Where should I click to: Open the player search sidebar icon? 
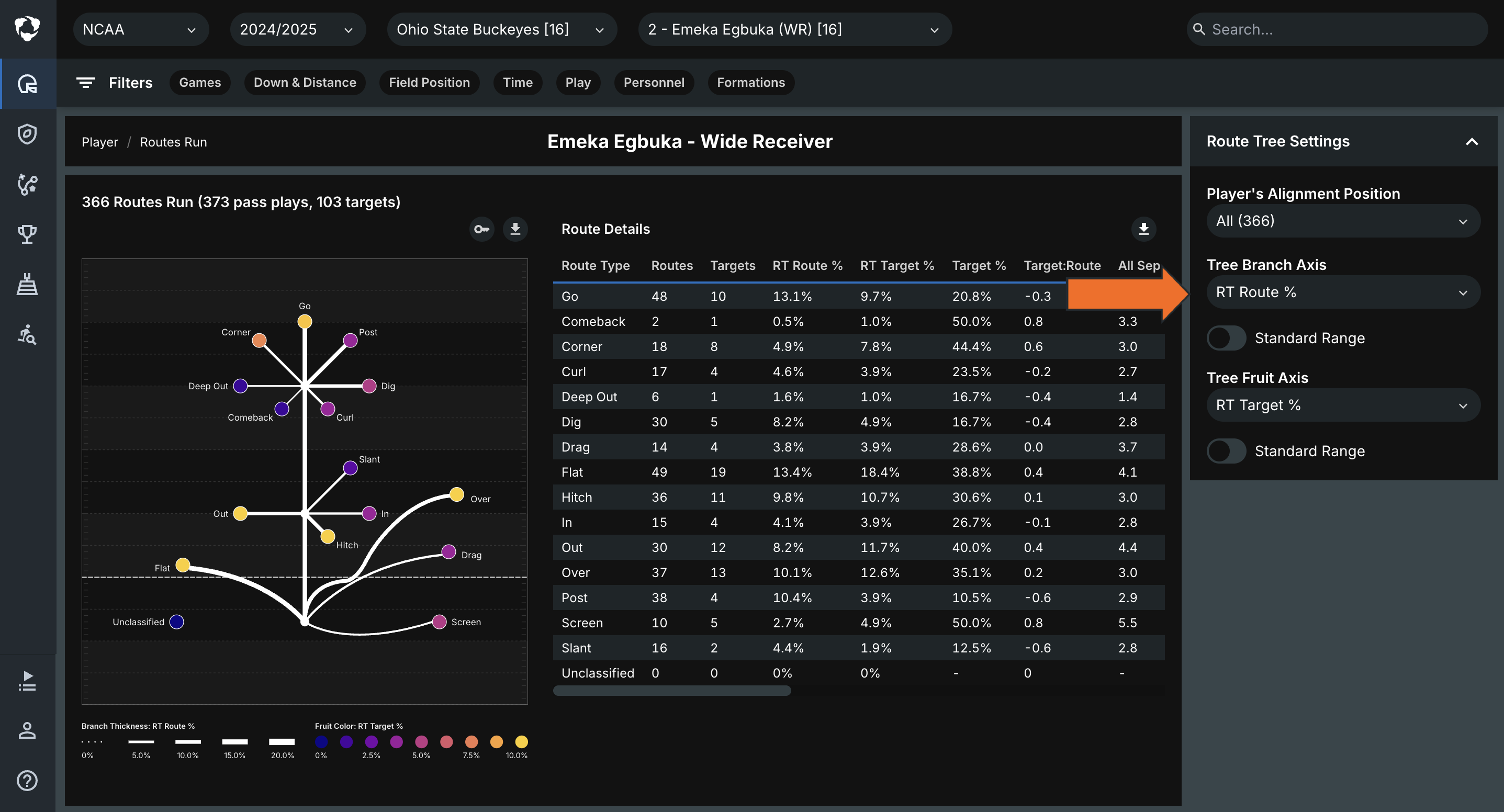coord(27,334)
